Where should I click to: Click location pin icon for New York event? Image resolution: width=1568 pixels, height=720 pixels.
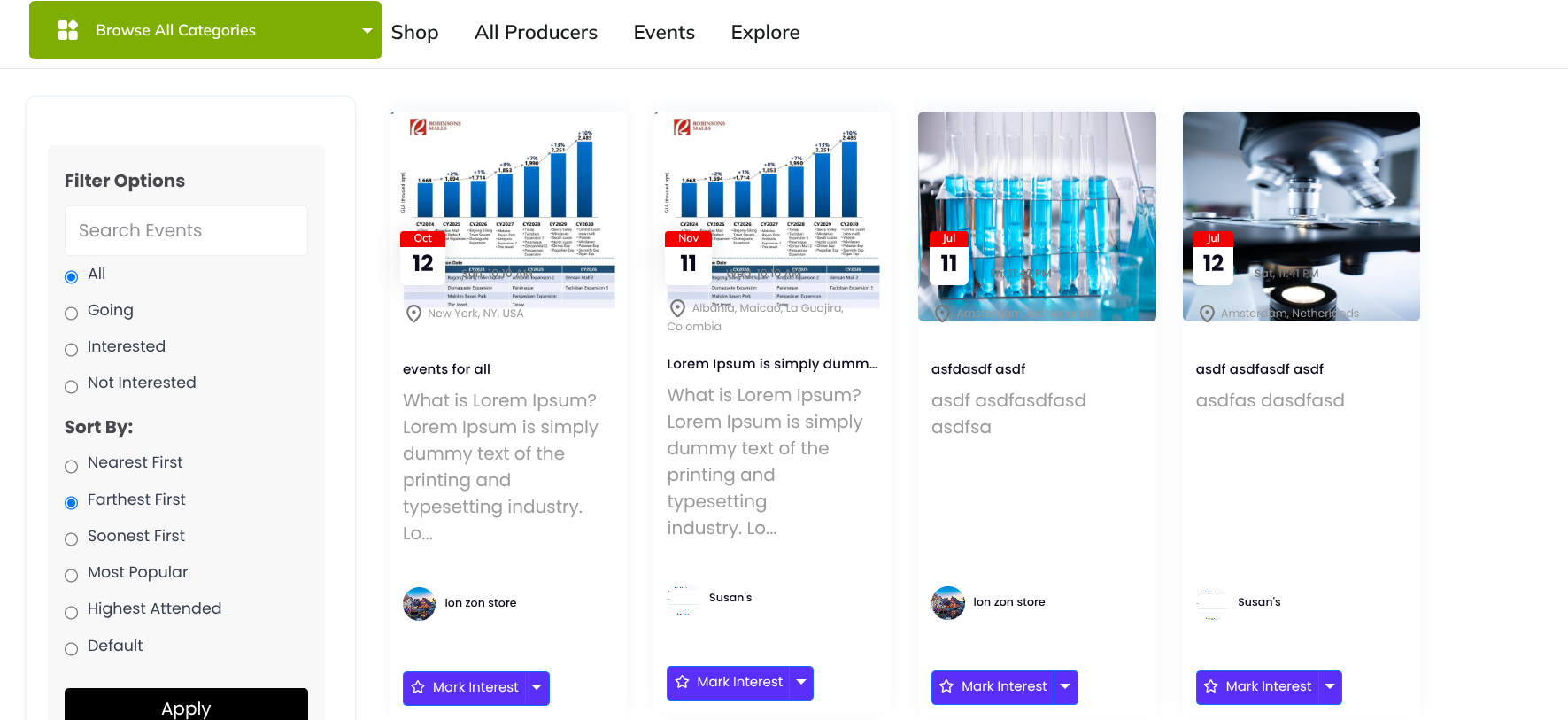tap(413, 314)
